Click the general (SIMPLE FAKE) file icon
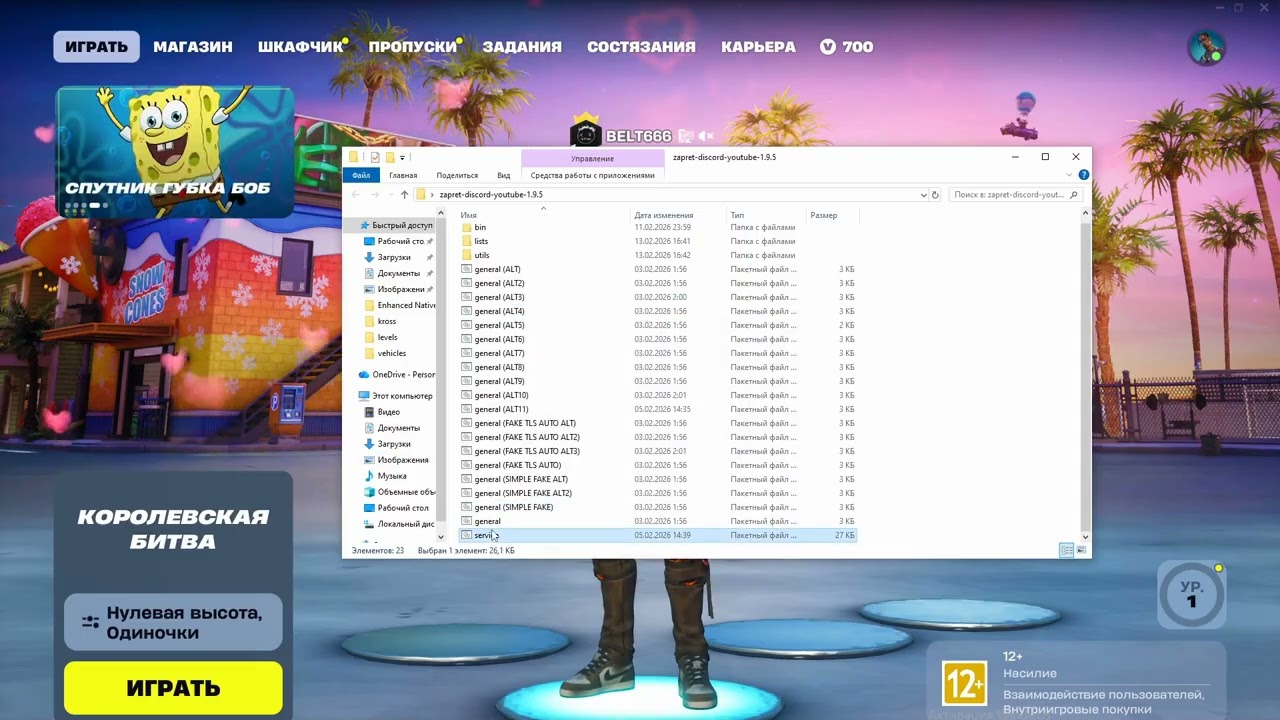 tap(467, 507)
